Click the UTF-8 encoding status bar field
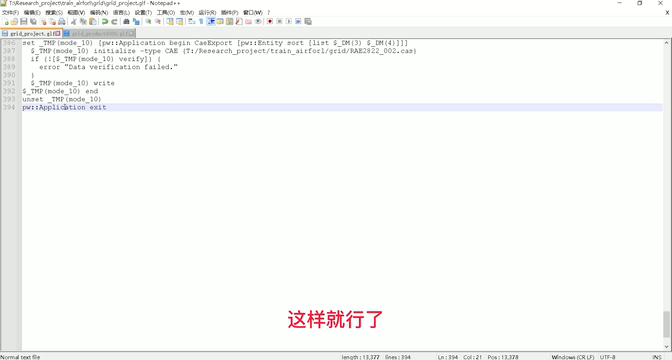 pos(607,357)
